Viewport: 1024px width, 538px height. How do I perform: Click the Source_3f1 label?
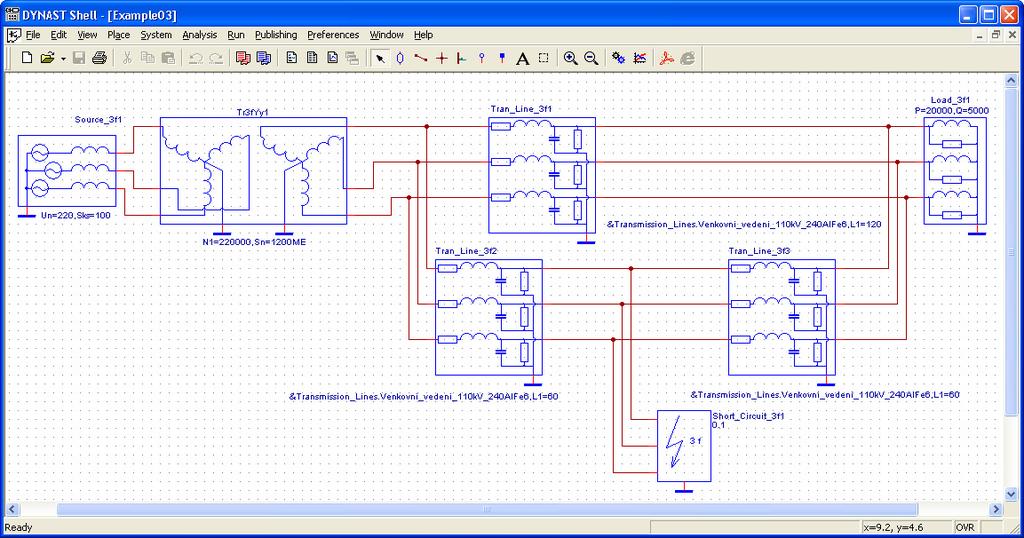point(98,119)
